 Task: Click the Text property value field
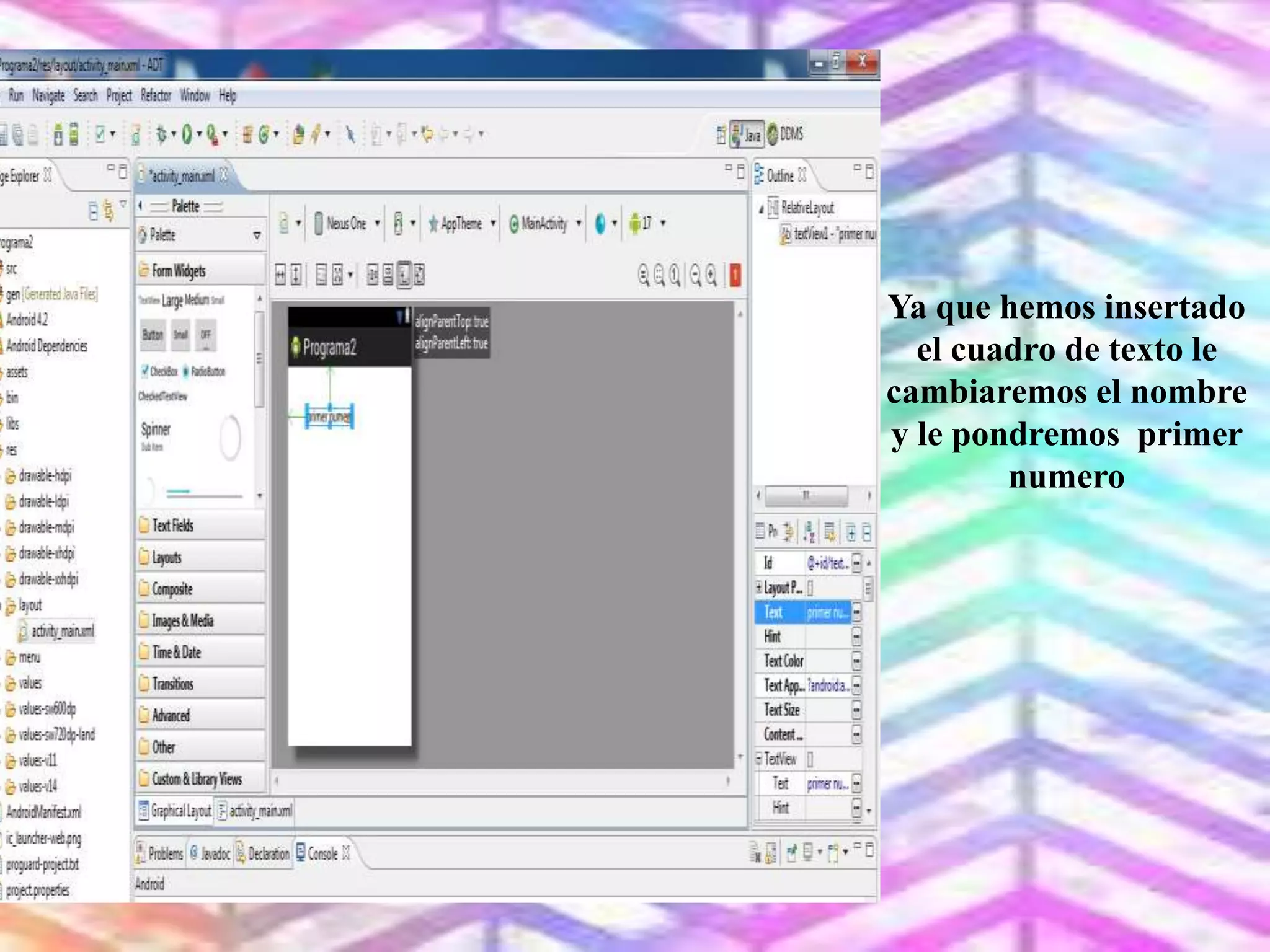click(x=827, y=612)
